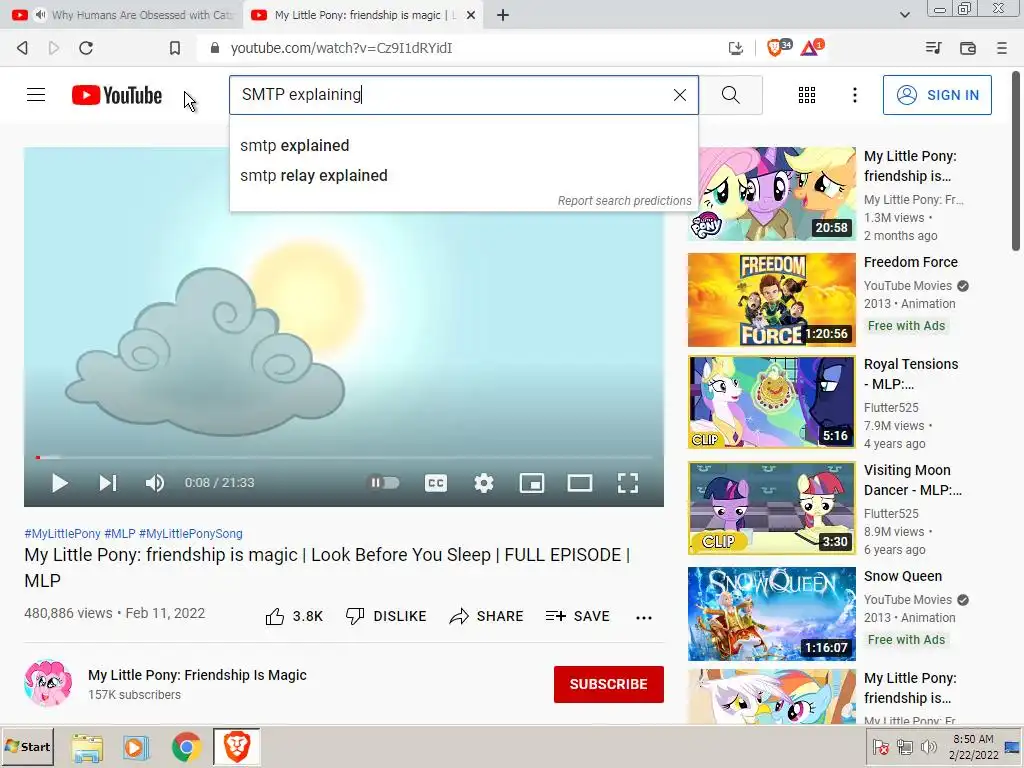Image resolution: width=1024 pixels, height=768 pixels.
Task: Toggle closed captions on the player
Action: [436, 483]
